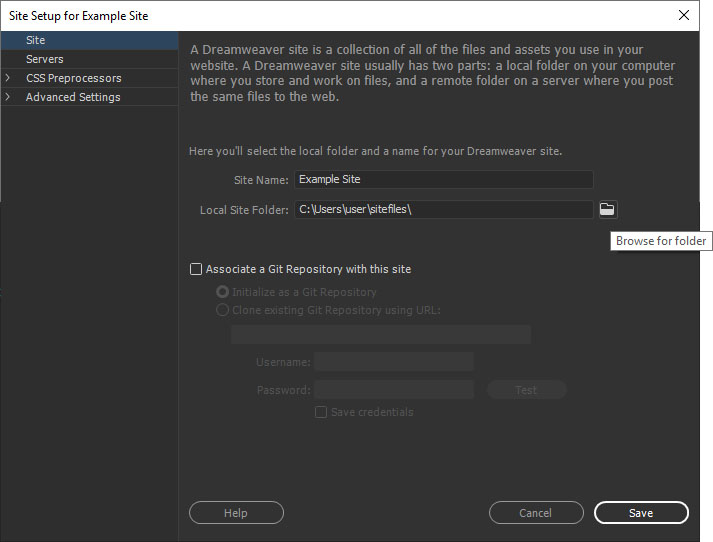This screenshot has width=713, height=542.
Task: Focus the Local Site Folder path field
Action: tap(443, 209)
